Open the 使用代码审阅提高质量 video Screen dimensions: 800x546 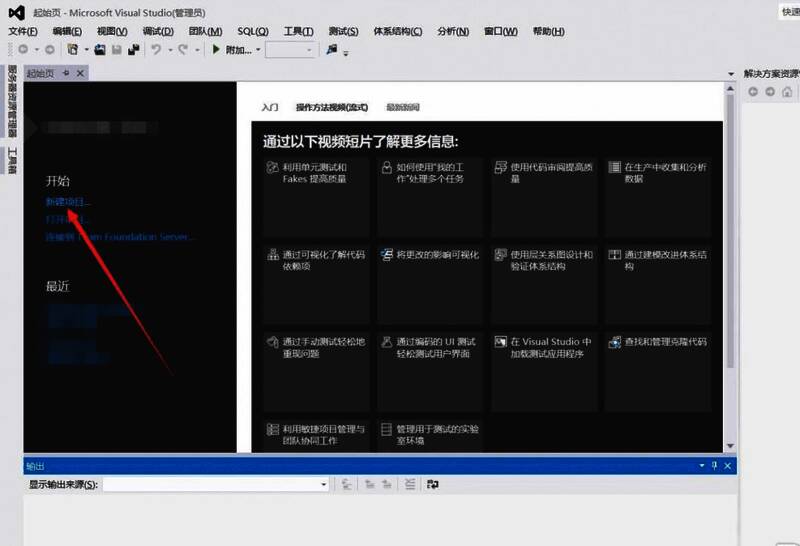click(x=544, y=196)
